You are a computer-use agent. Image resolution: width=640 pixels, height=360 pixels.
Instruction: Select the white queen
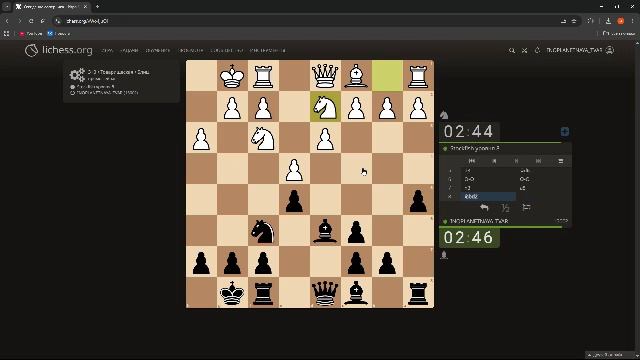coord(325,76)
